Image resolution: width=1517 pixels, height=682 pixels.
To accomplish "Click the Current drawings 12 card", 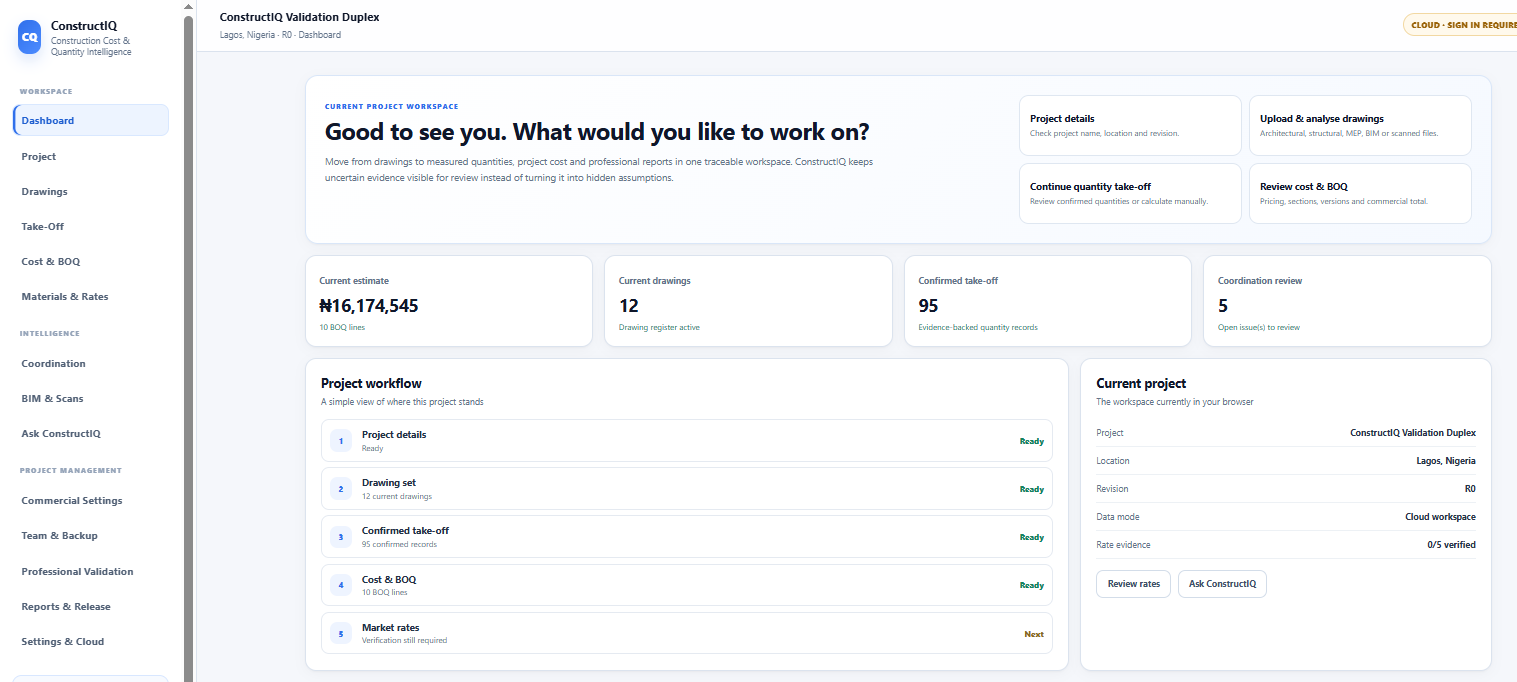I will point(748,301).
